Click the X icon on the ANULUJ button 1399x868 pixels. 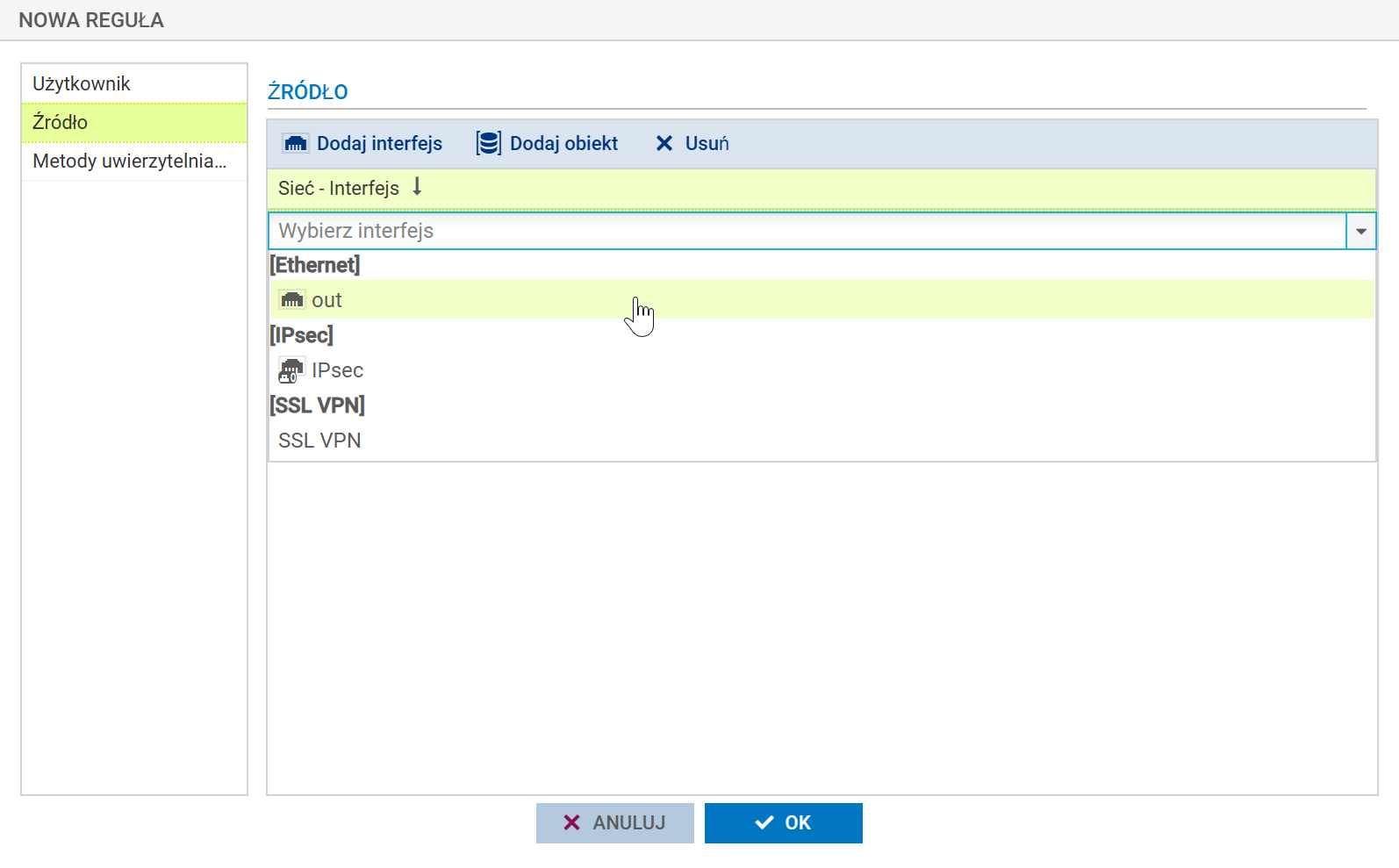tap(571, 822)
